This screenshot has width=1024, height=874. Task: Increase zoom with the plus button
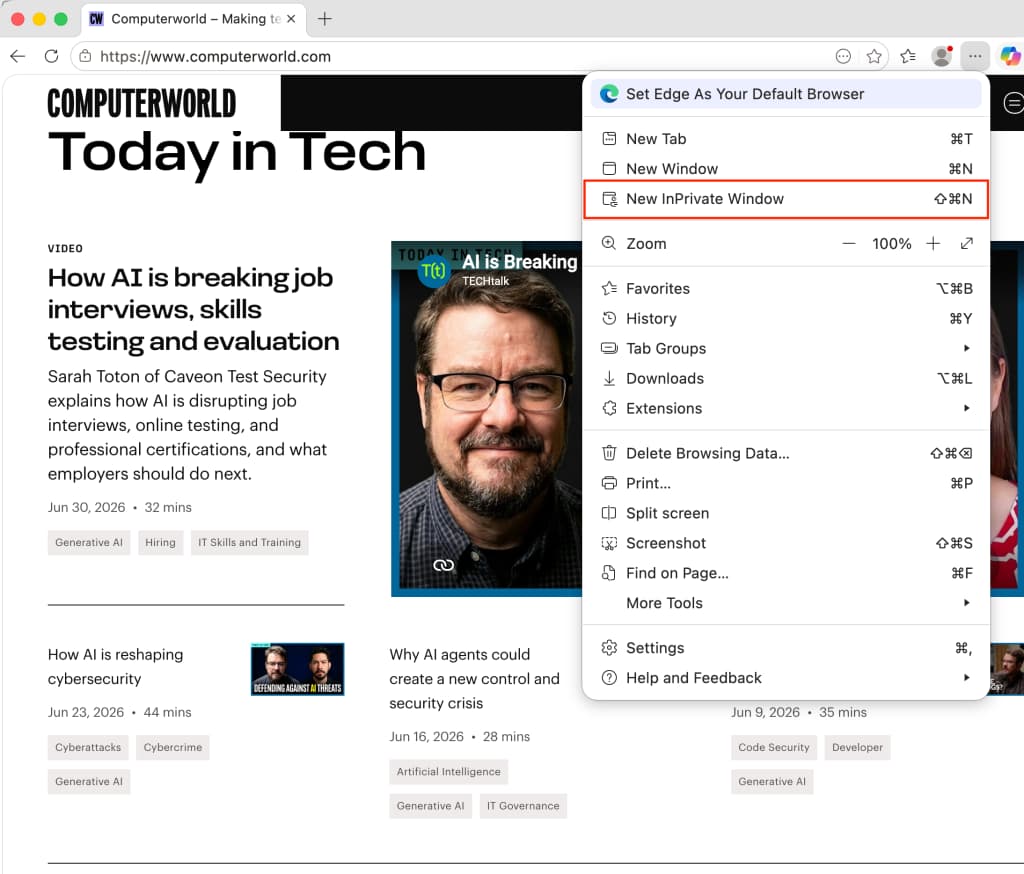click(x=933, y=244)
